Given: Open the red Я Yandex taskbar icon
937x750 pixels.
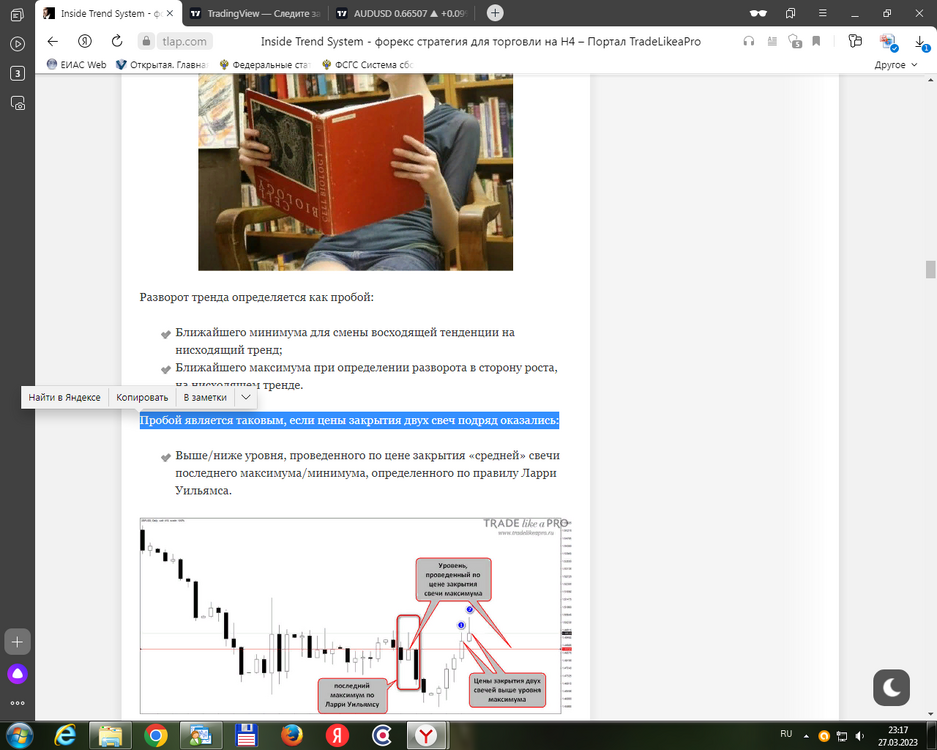Looking at the screenshot, I should [336, 735].
